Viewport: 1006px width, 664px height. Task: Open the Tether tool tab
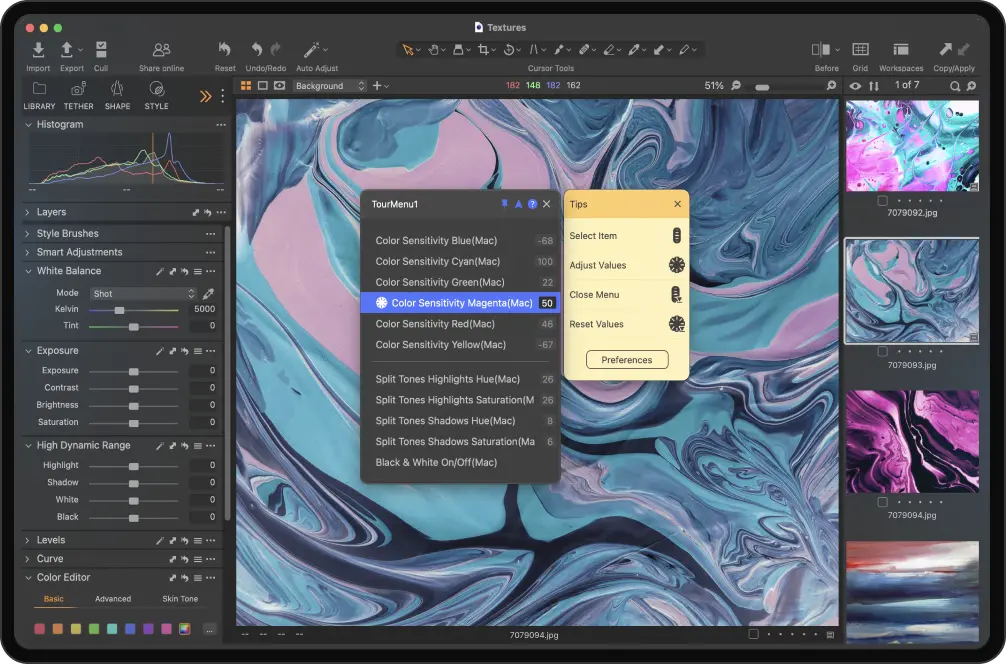point(78,95)
